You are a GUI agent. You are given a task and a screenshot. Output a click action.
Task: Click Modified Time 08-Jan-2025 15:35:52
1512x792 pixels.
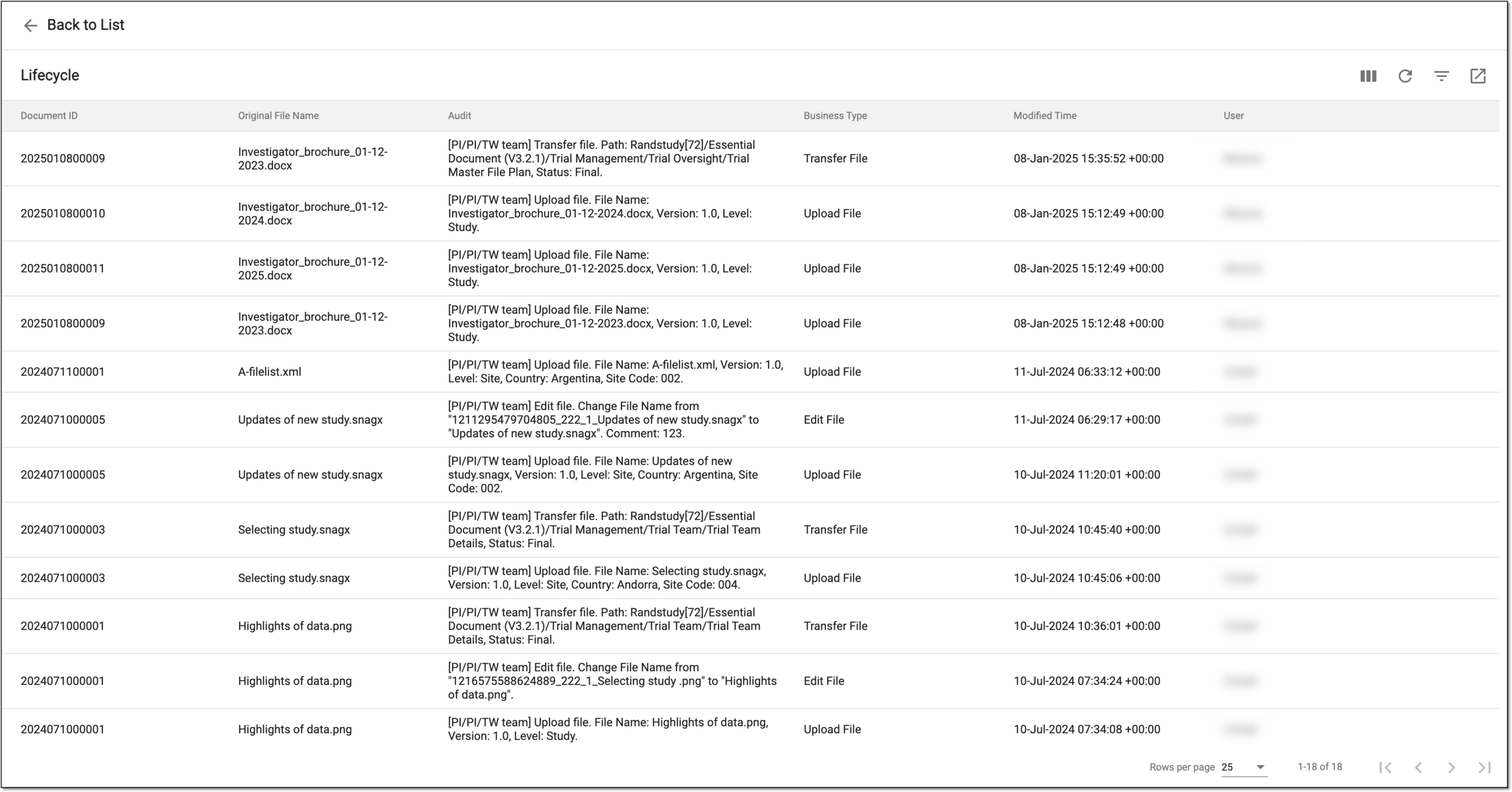(x=1089, y=158)
